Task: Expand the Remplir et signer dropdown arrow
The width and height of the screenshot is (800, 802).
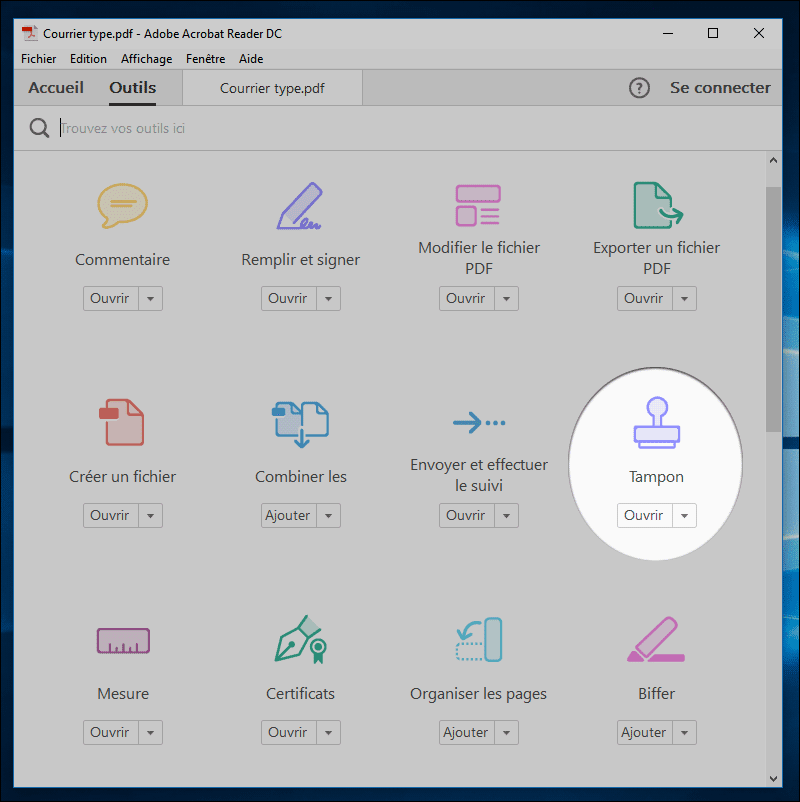Action: point(328,298)
